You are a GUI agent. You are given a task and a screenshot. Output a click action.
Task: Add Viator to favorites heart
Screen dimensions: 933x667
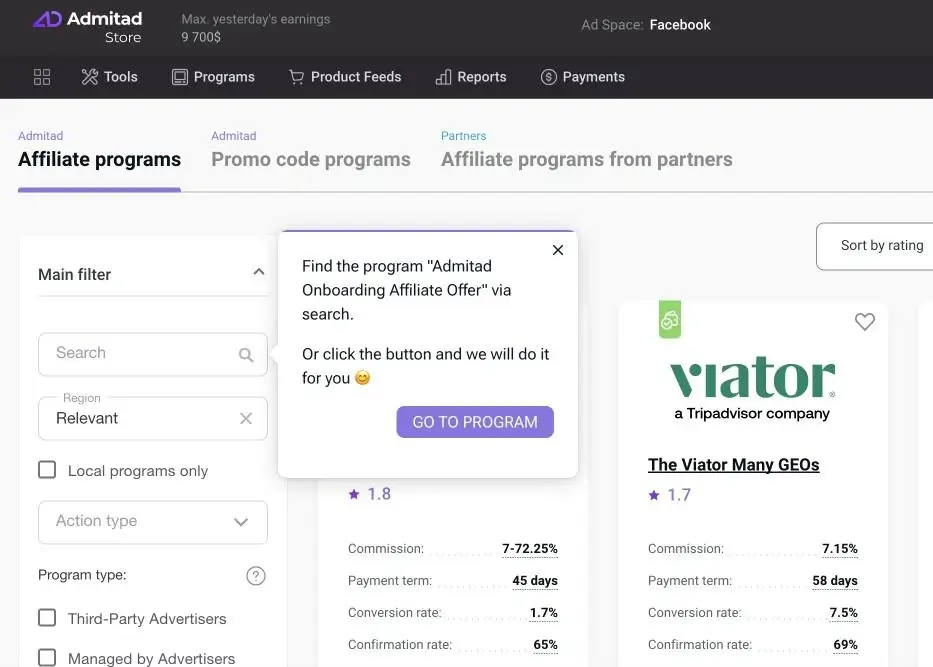(865, 322)
